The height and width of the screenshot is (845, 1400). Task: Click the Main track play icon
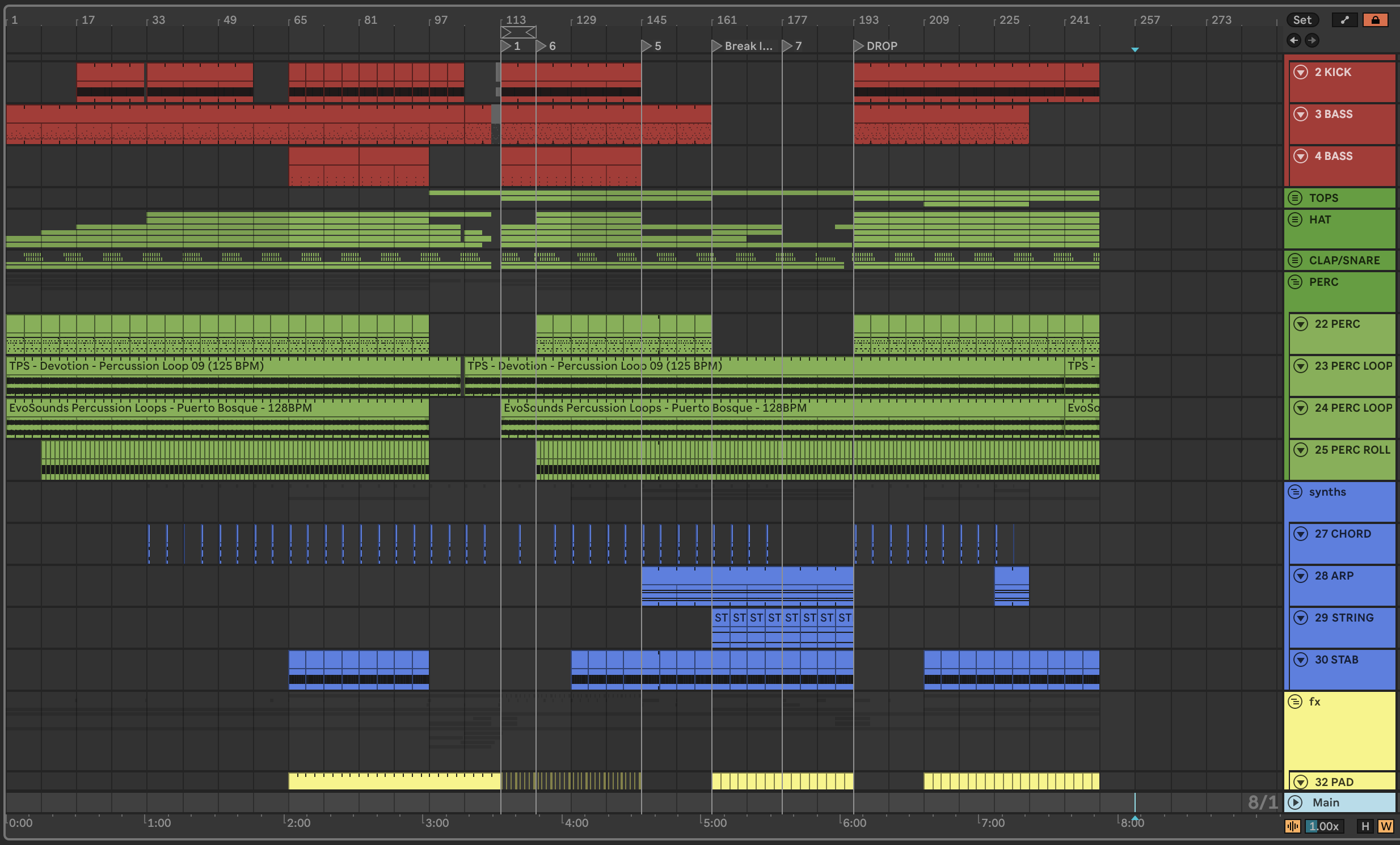1295,802
